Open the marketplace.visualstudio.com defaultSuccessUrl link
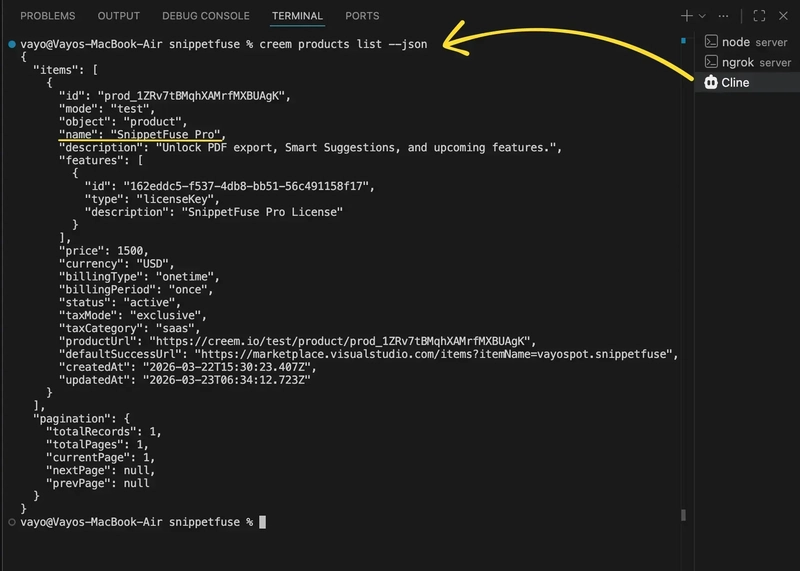This screenshot has height=571, width=800. click(x=433, y=354)
